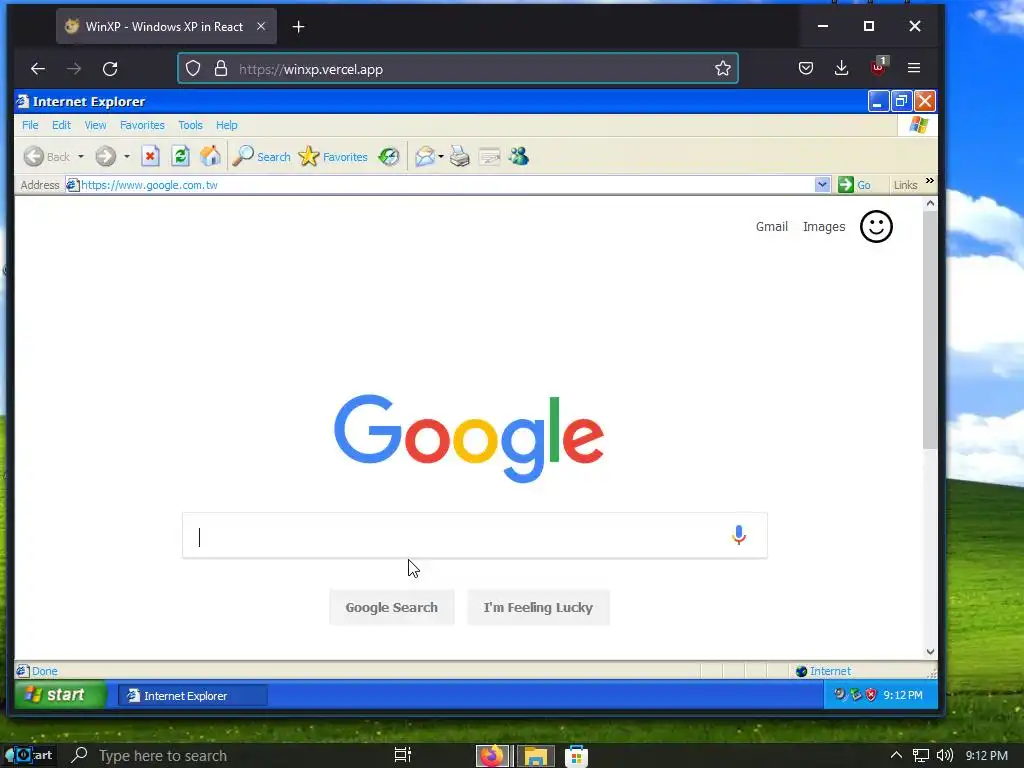Open Microsoft Store from taskbar
1024x768 pixels.
[x=576, y=756]
